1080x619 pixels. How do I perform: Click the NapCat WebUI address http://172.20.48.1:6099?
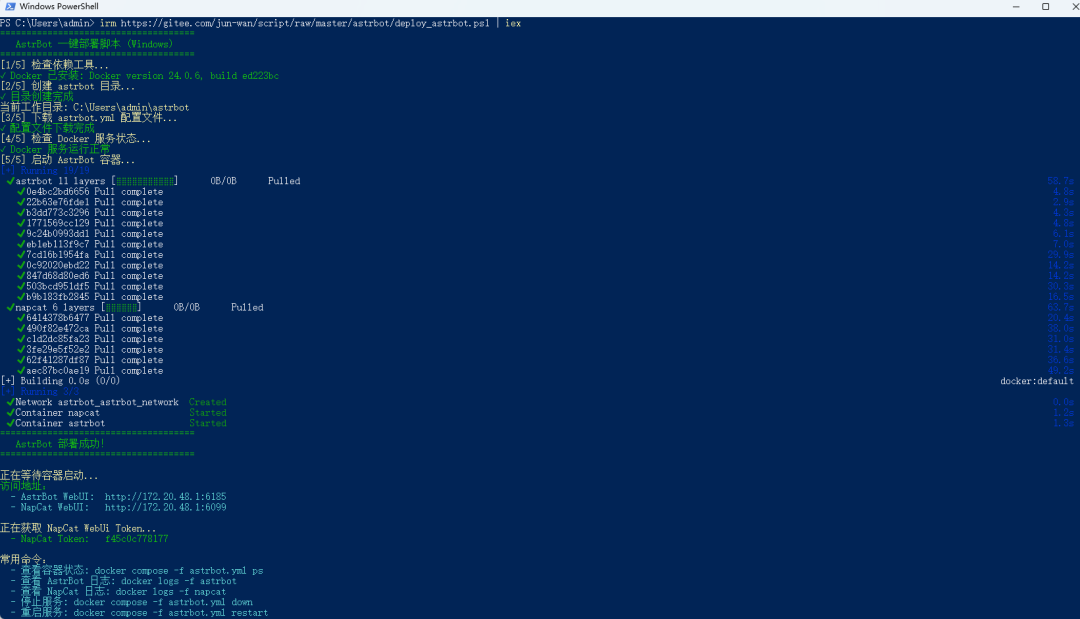click(165, 507)
